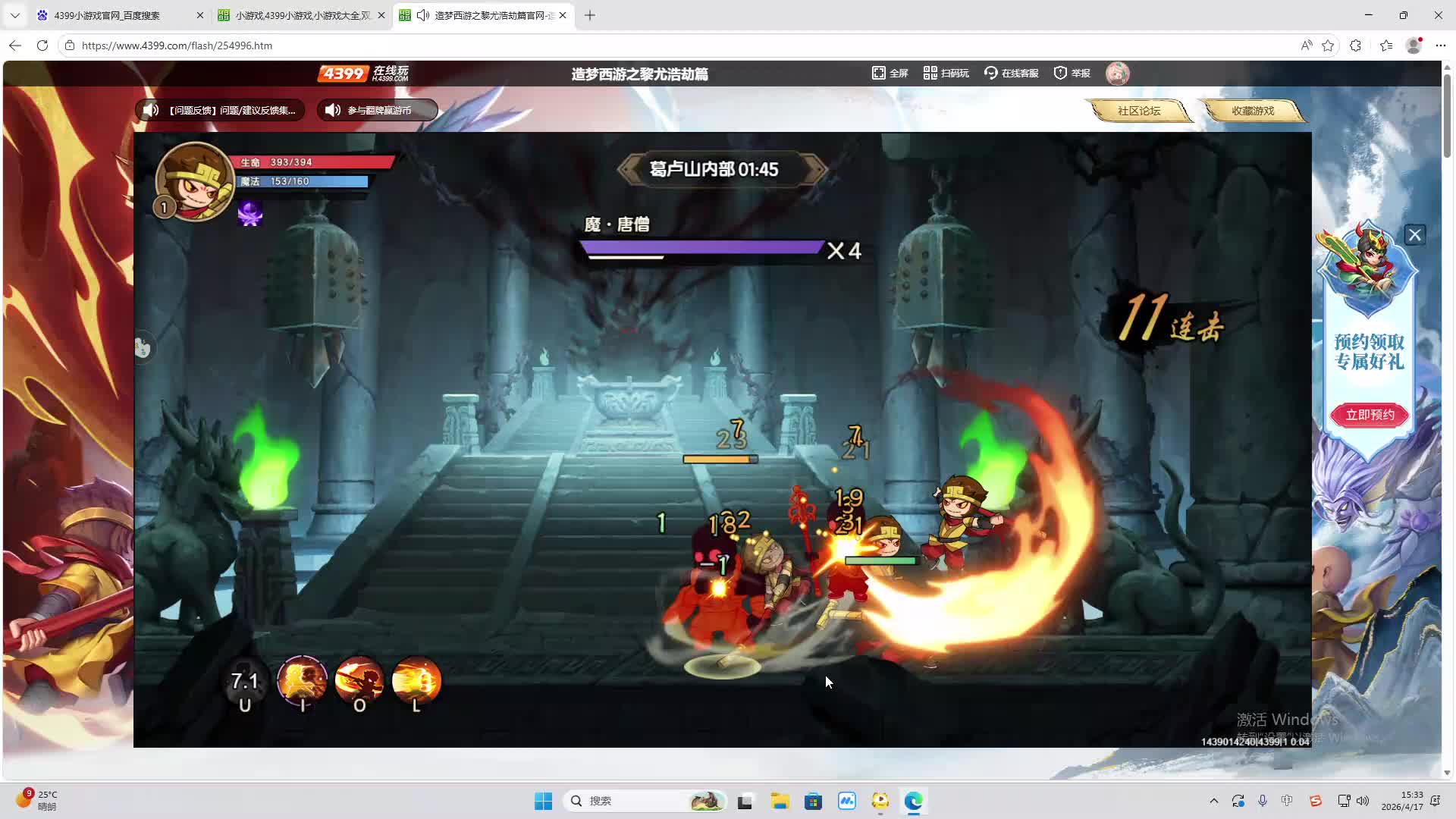Open Microsoft Edge from taskbar
1456x819 pixels.
tap(913, 801)
